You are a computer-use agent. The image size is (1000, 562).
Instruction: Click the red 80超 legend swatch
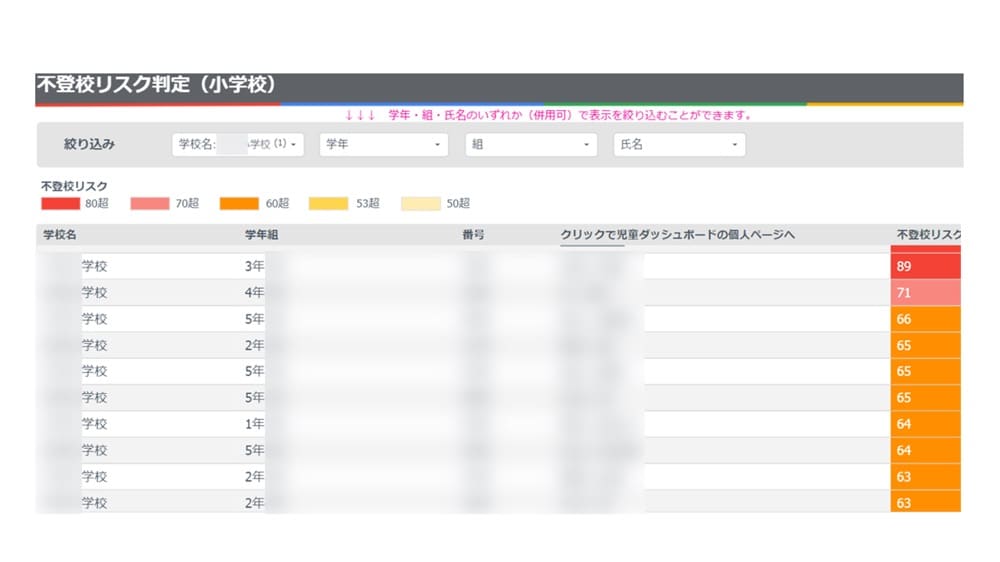point(60,203)
